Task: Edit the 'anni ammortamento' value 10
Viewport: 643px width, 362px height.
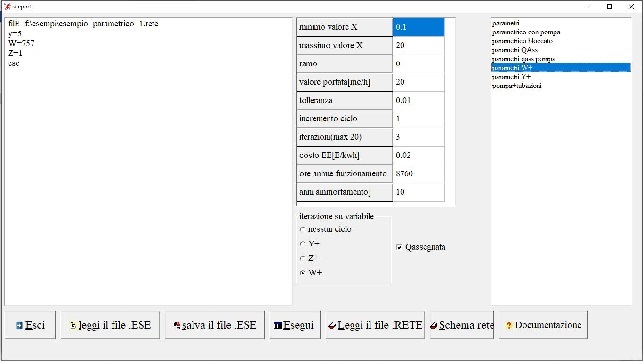Action: coord(418,192)
